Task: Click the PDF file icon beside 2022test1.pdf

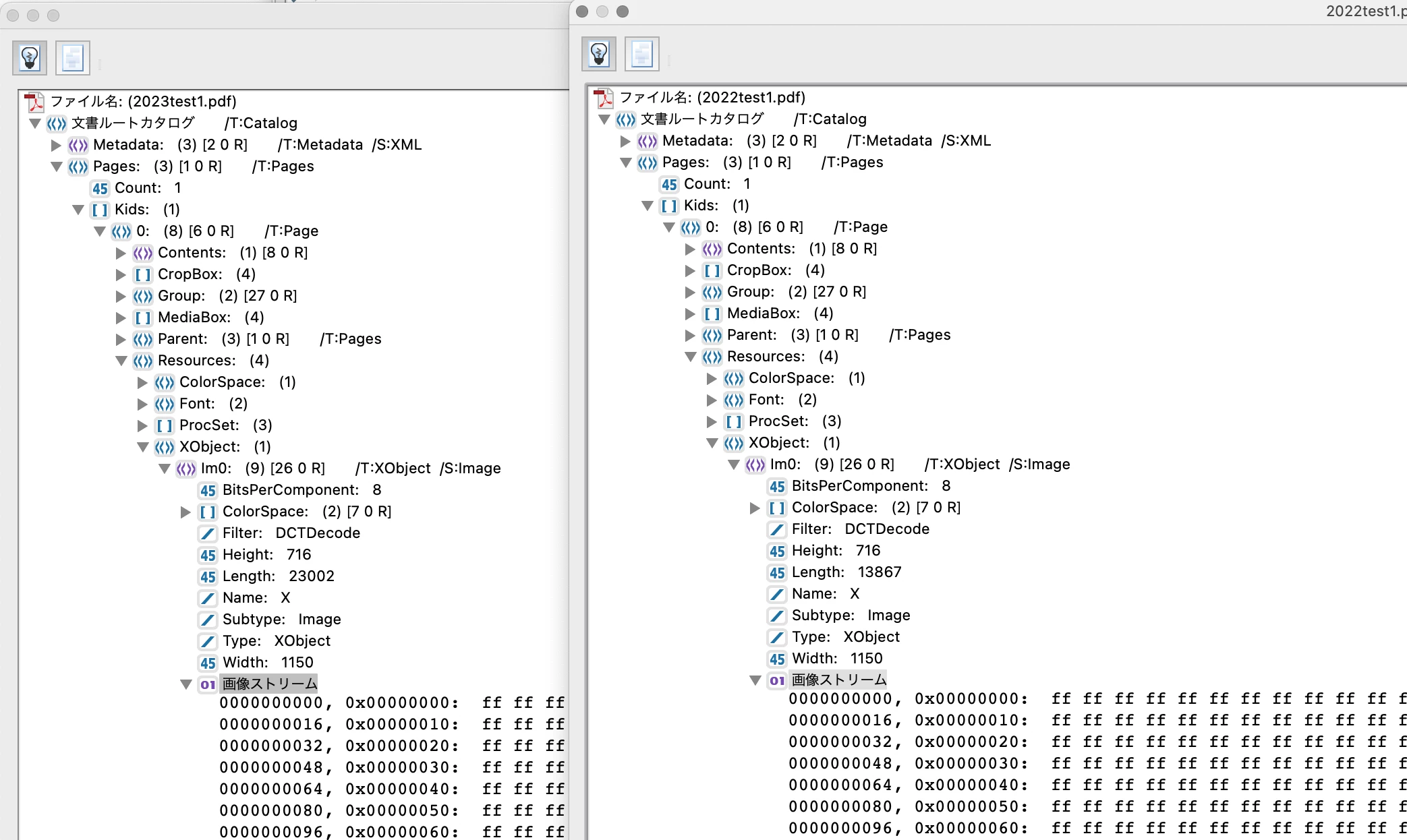Action: pyautogui.click(x=603, y=98)
